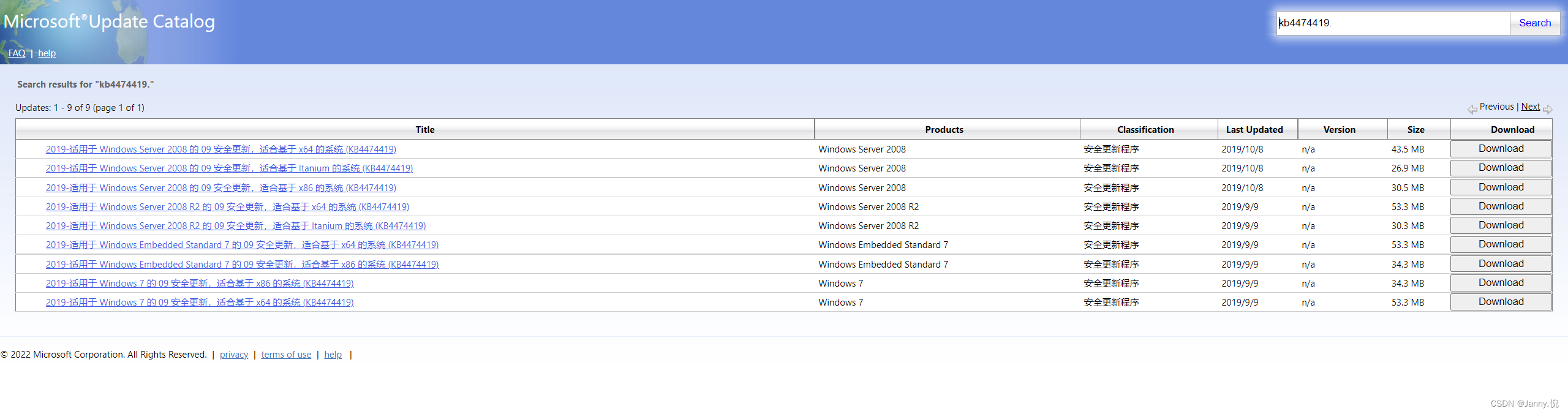Select the copyright 2022 Microsoft Corporation text

pyautogui.click(x=104, y=355)
